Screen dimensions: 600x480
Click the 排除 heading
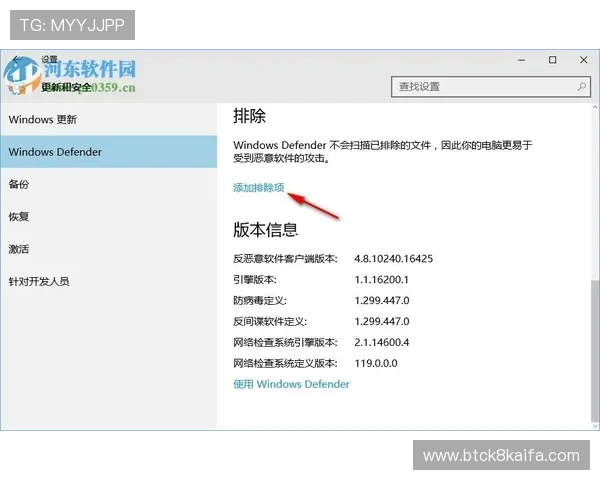[249, 116]
